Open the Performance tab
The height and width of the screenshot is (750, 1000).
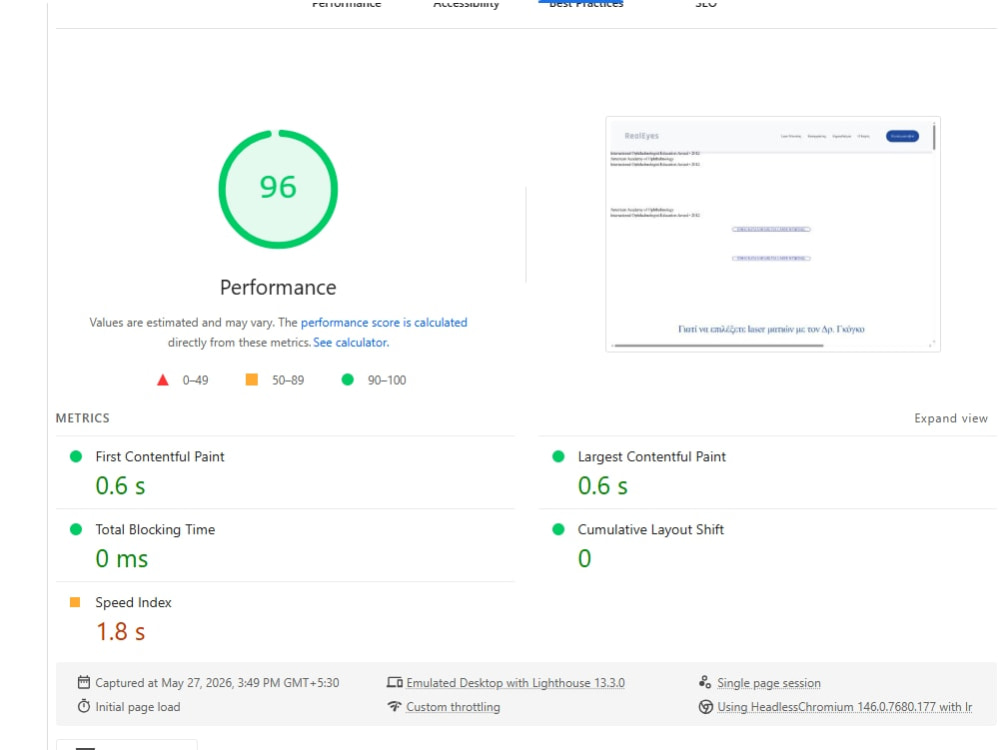(346, 4)
